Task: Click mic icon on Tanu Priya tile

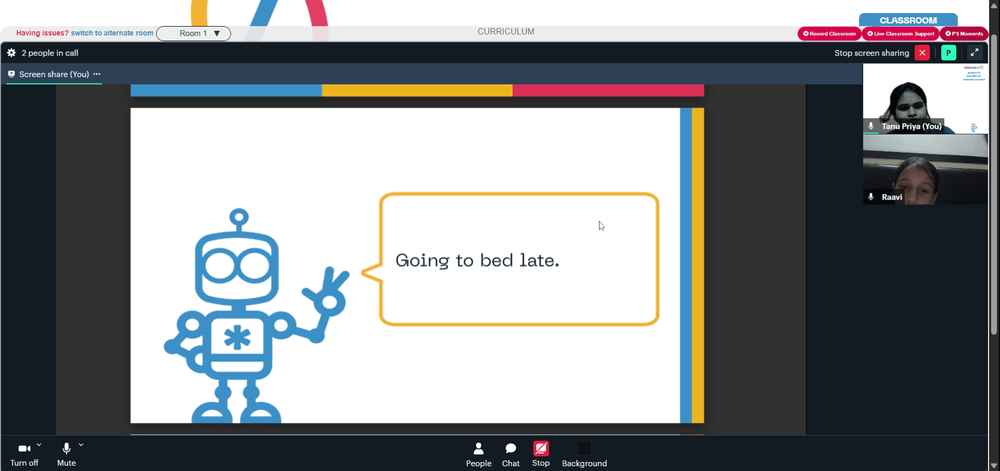Action: [x=871, y=126]
